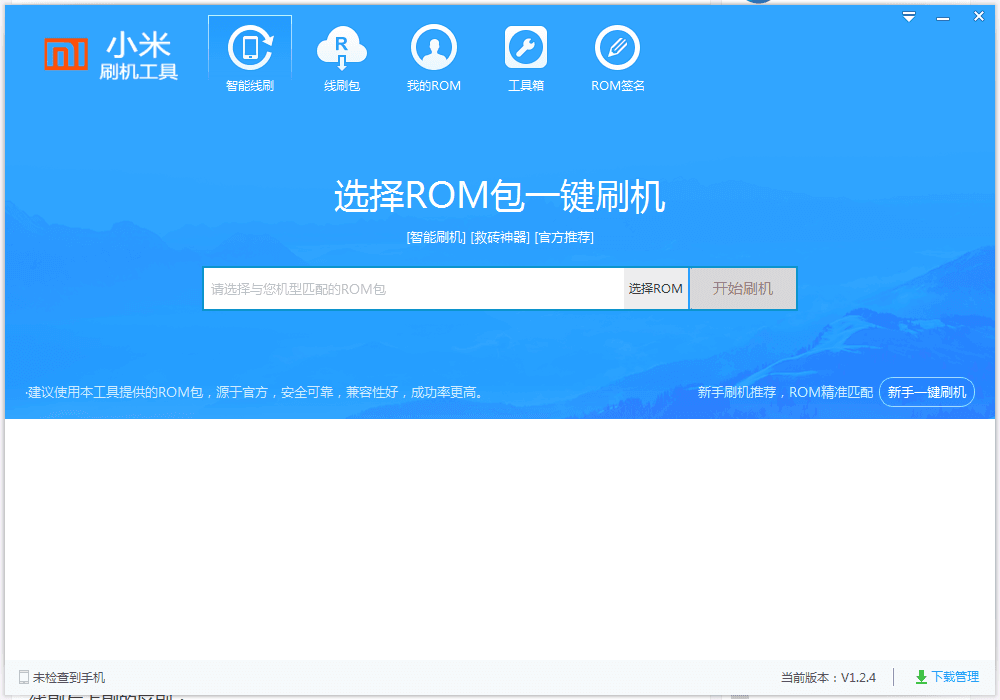Click the 新手刷机推荐，ROM精准匹配 text

click(x=785, y=392)
